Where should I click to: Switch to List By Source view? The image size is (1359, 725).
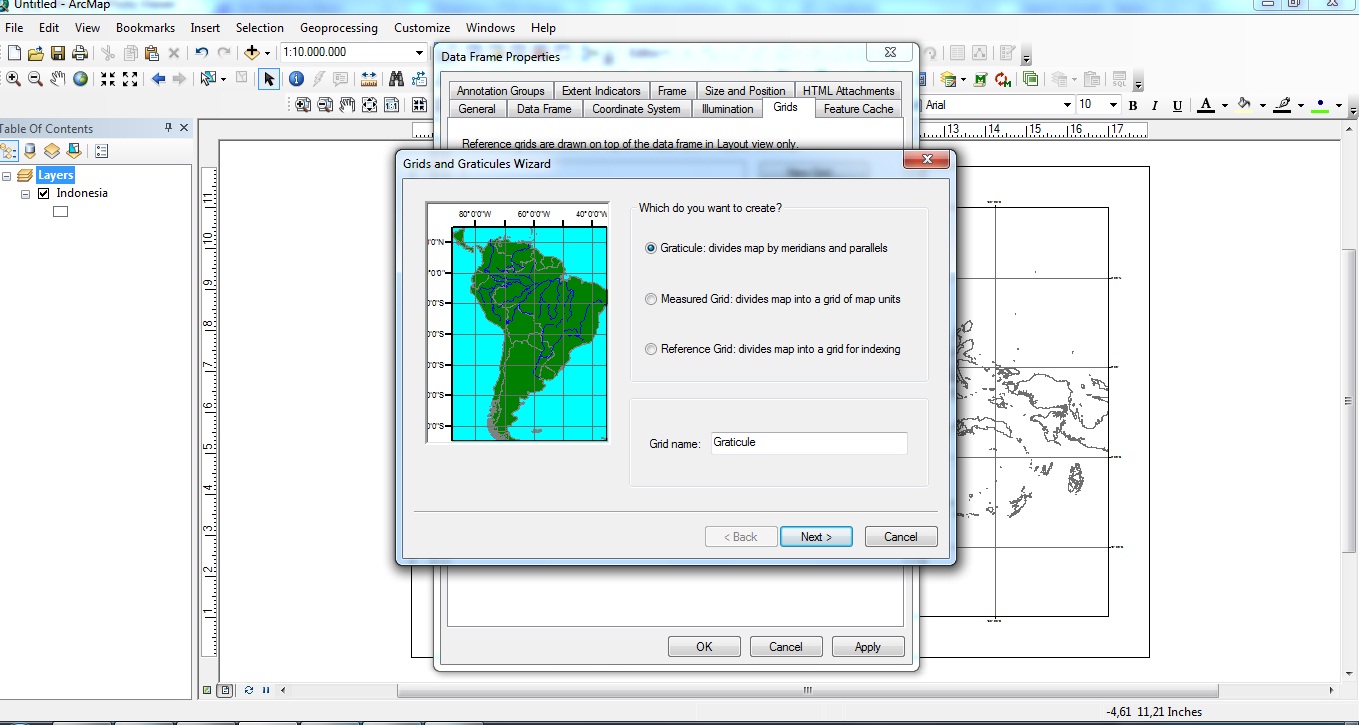tap(30, 151)
